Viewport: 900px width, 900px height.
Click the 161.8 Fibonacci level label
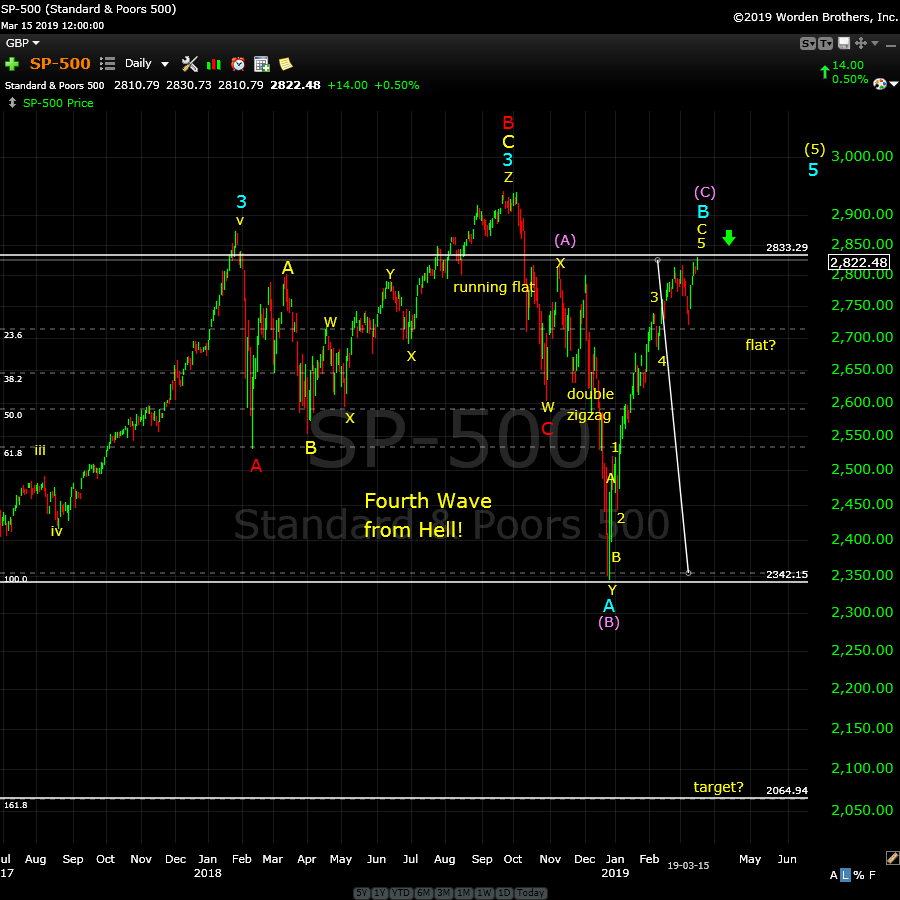pos(15,805)
